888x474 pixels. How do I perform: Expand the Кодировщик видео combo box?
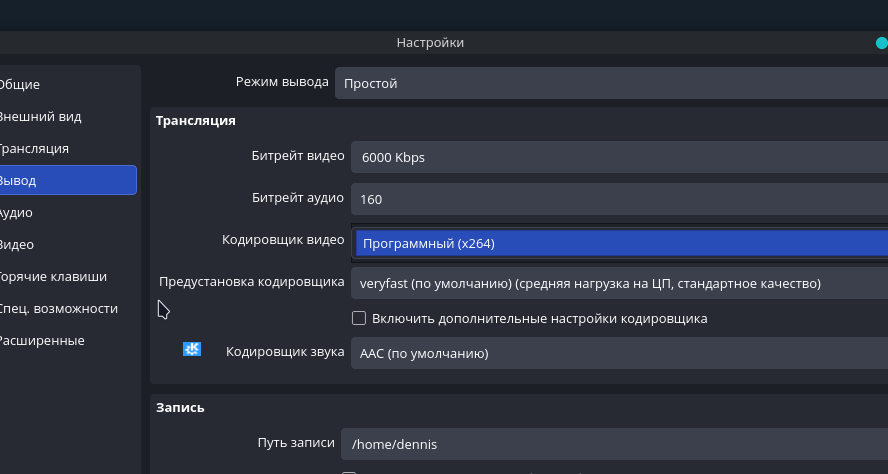[620, 243]
